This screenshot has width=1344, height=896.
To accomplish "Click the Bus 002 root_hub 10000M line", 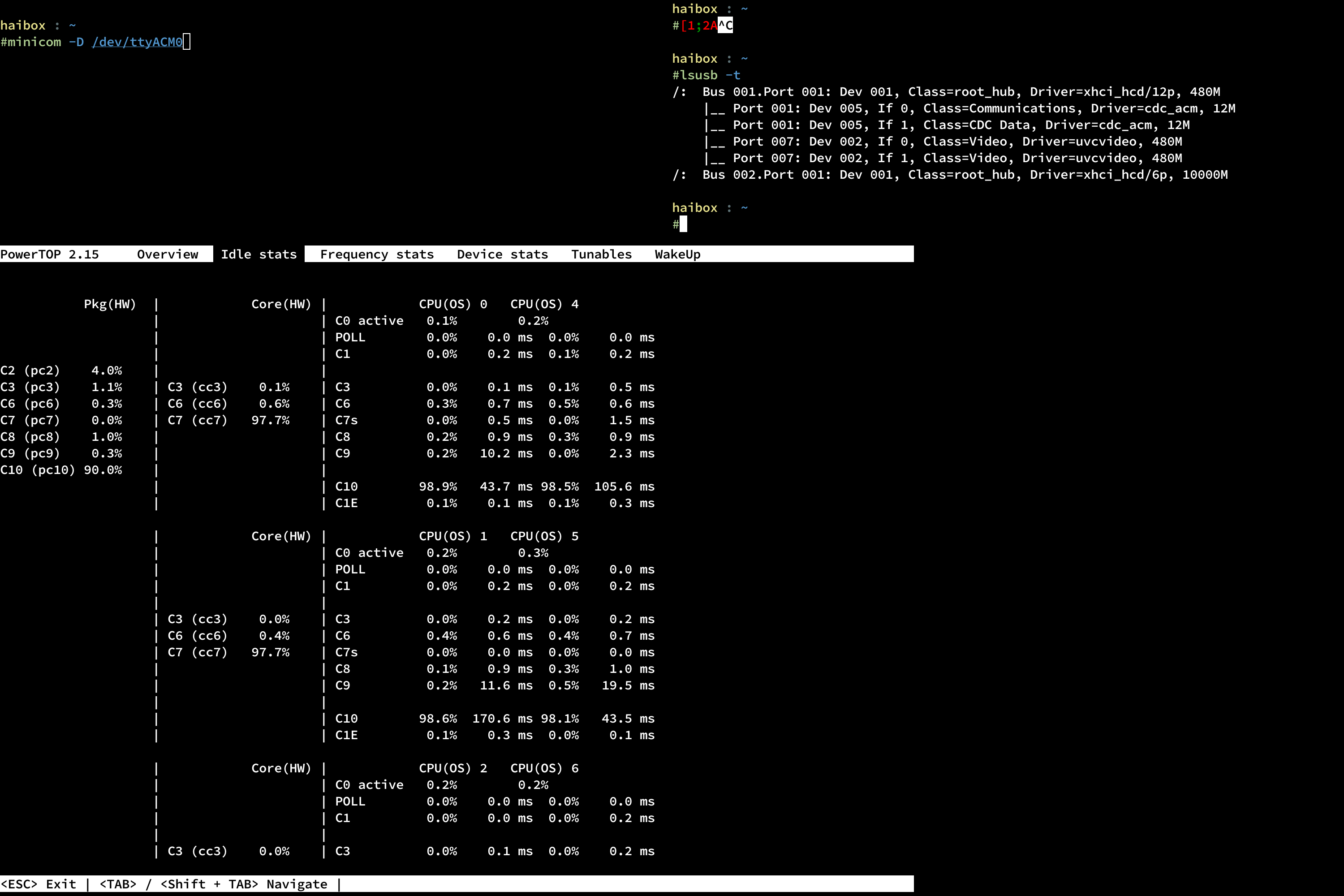I will coord(950,174).
